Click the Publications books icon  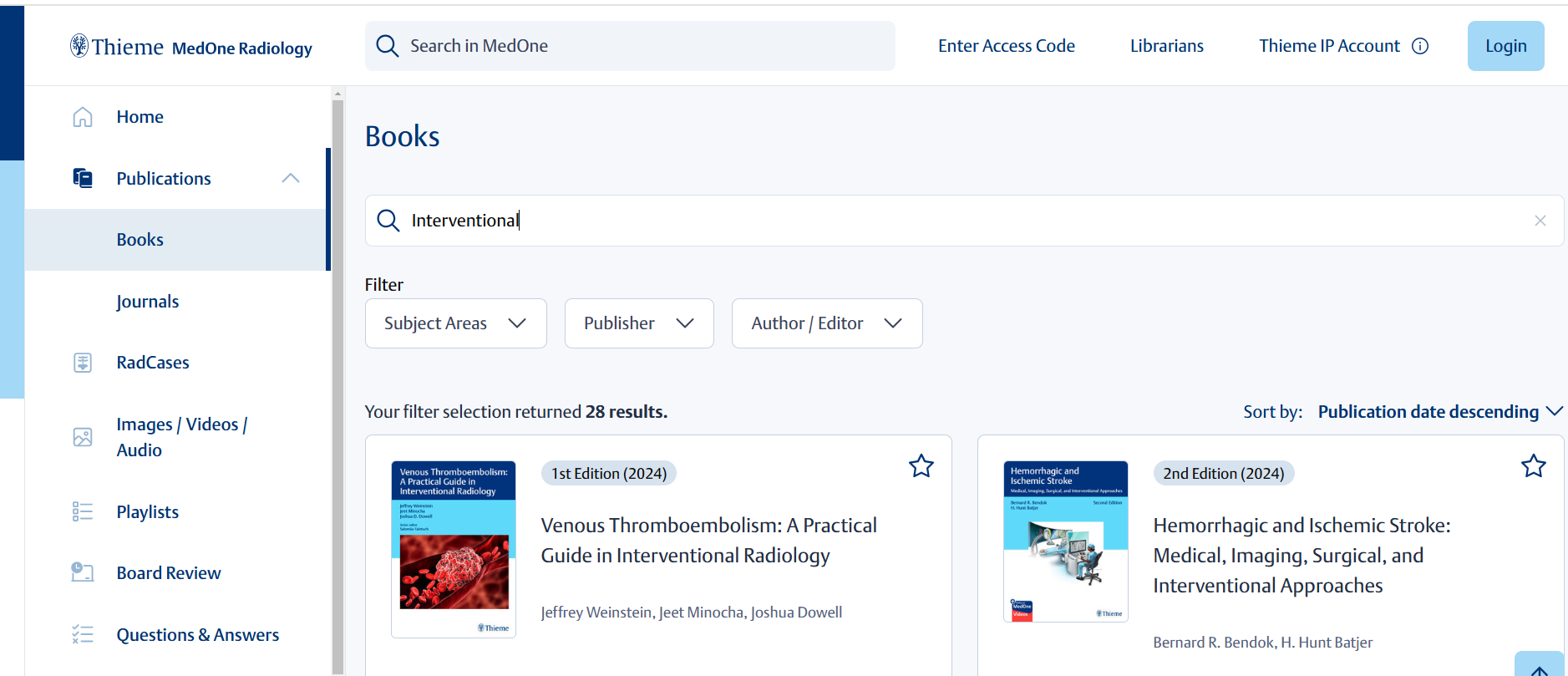click(x=83, y=178)
